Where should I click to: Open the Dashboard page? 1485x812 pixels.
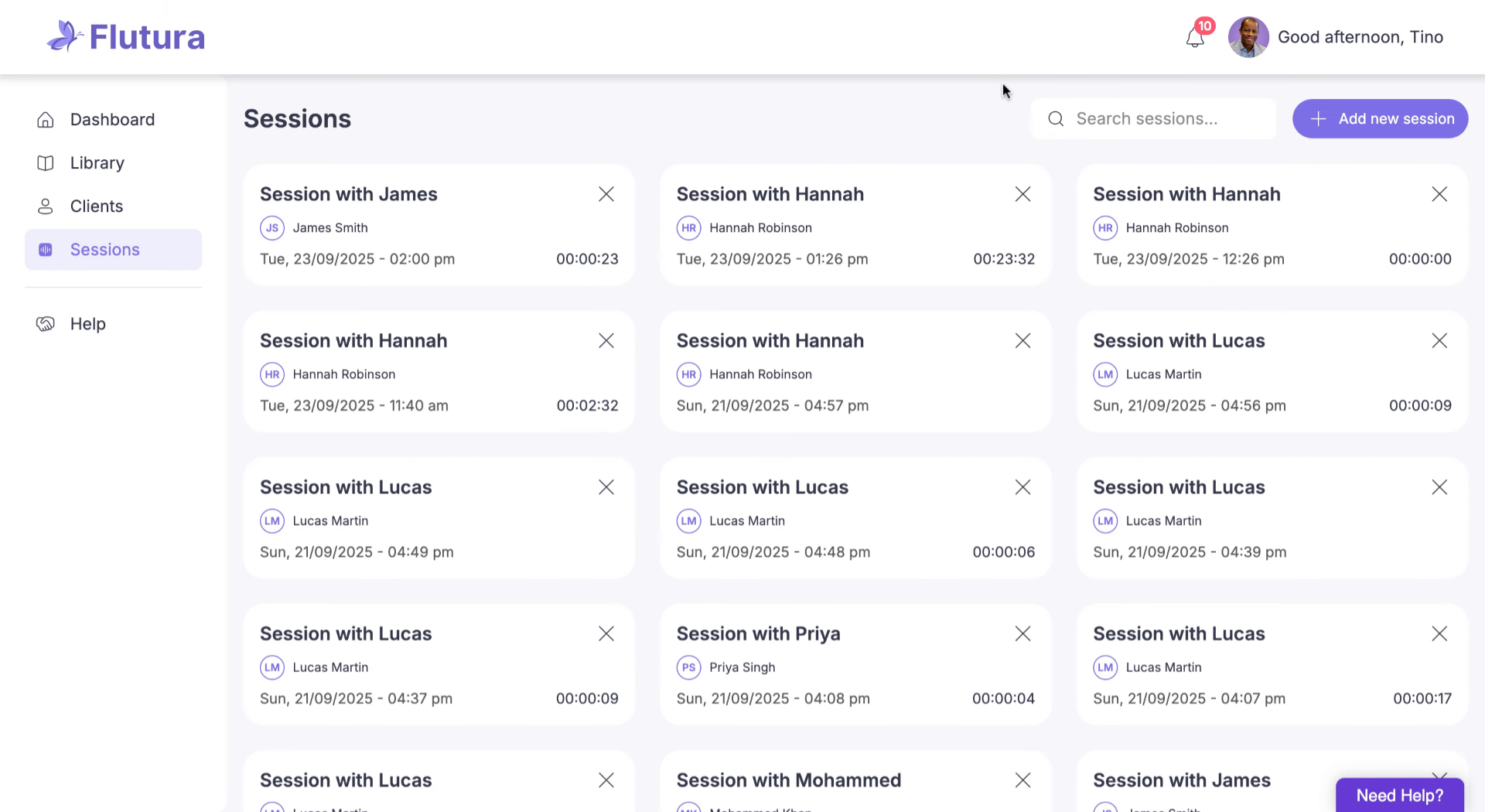pos(112,120)
